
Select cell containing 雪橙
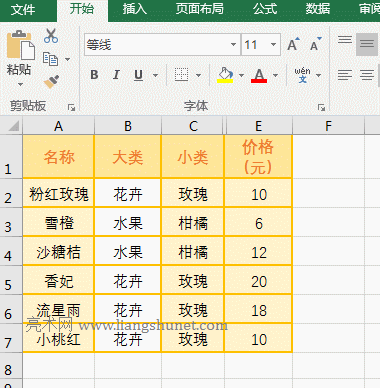pyautogui.click(x=59, y=222)
